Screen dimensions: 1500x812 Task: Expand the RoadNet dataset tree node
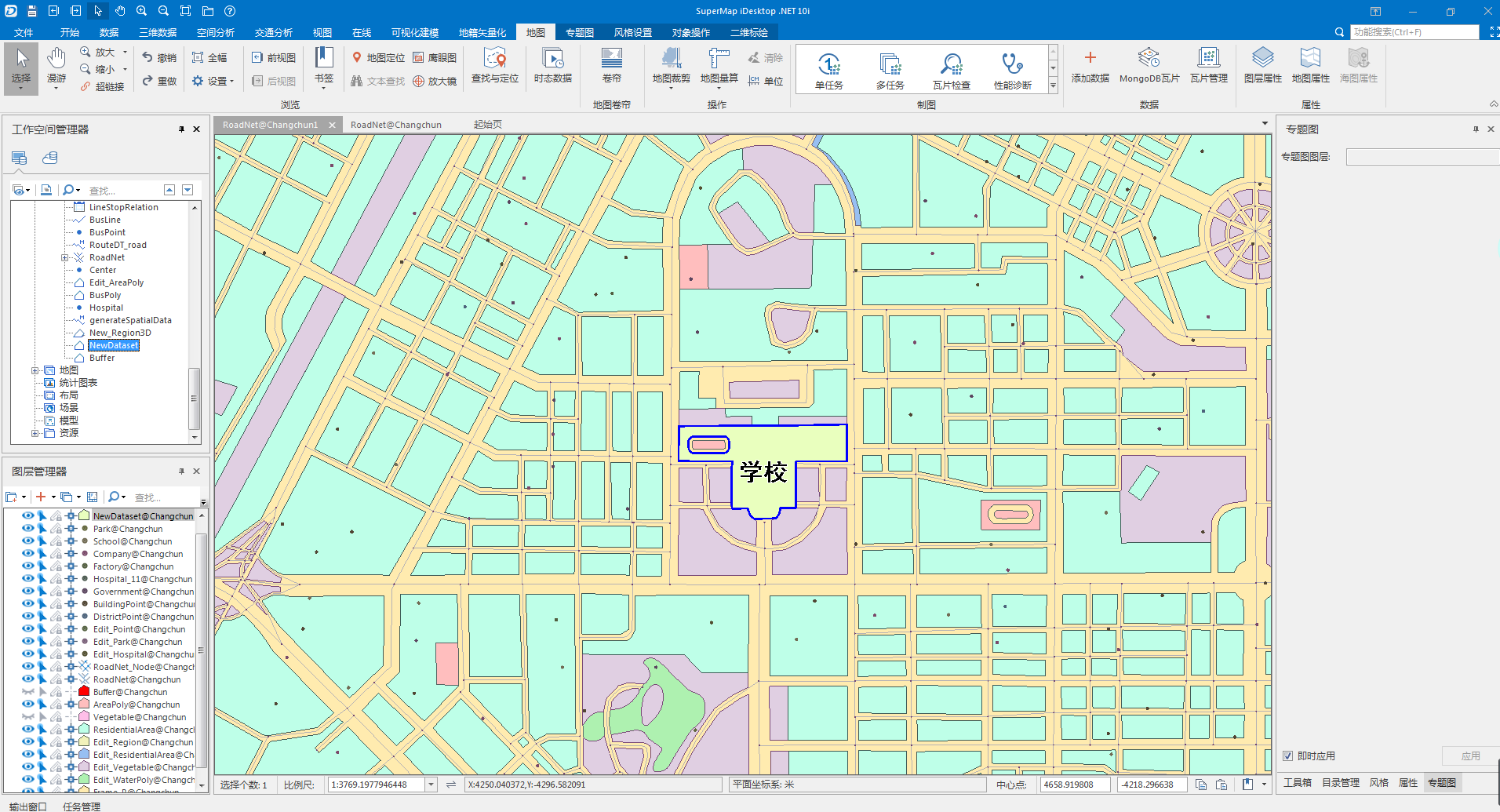(x=64, y=257)
